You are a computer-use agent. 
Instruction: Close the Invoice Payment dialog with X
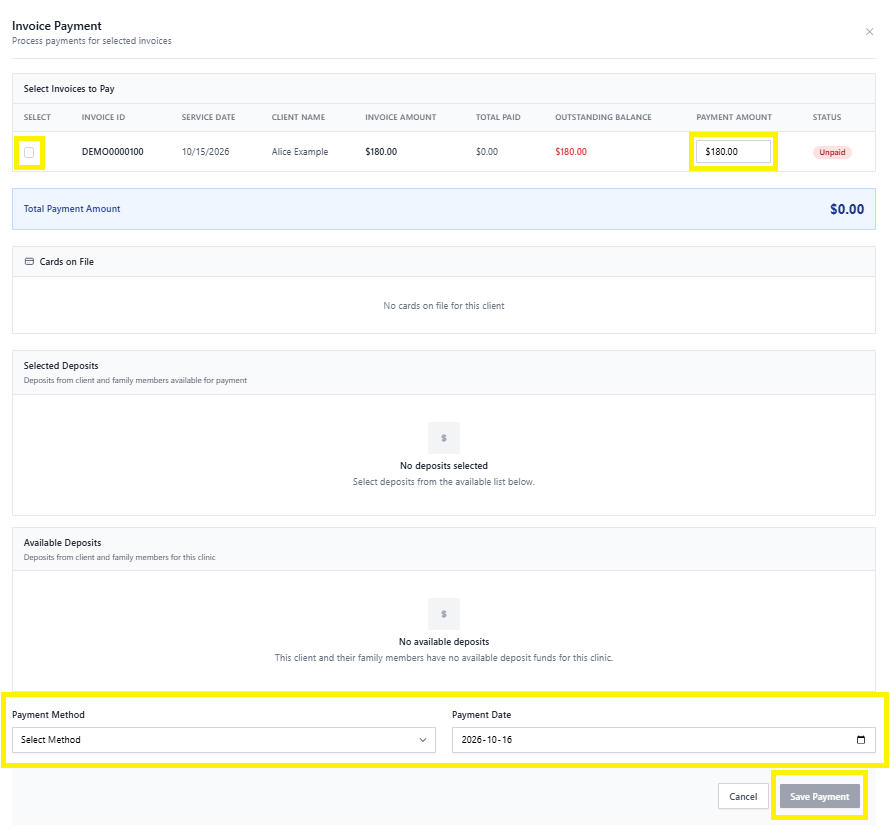(x=869, y=32)
